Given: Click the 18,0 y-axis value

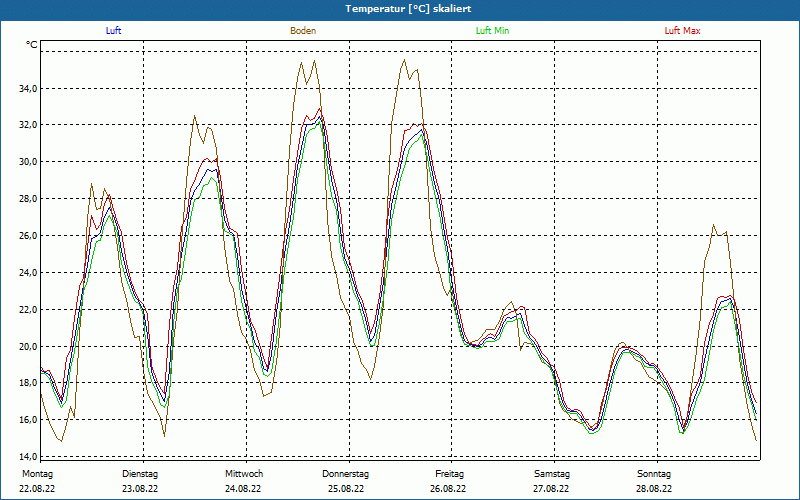Looking at the screenshot, I should point(29,383).
